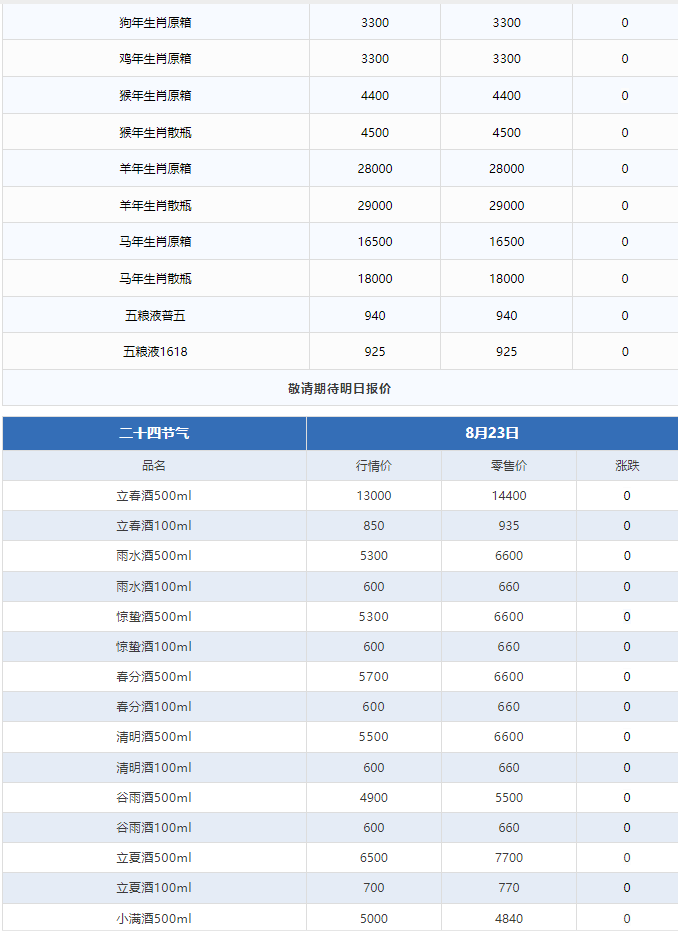Select the 惊蛰酒100ml row name

point(154,647)
